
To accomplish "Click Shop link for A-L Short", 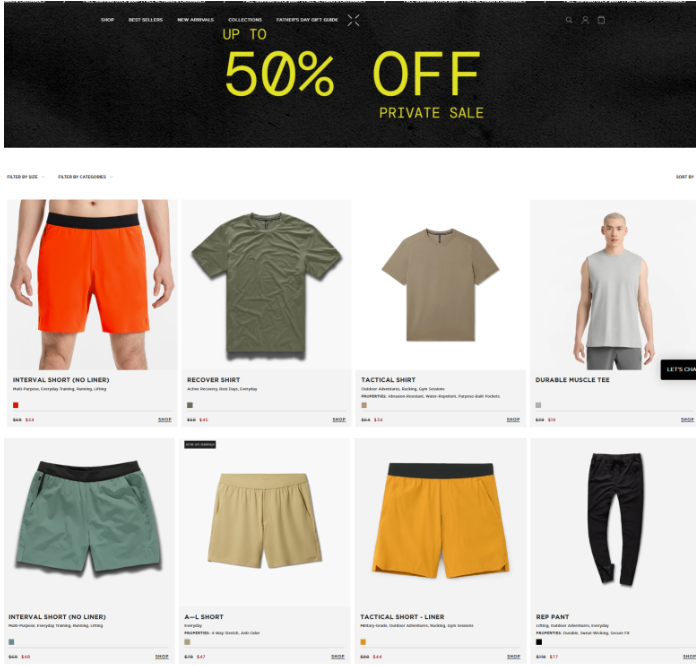I will point(337,657).
